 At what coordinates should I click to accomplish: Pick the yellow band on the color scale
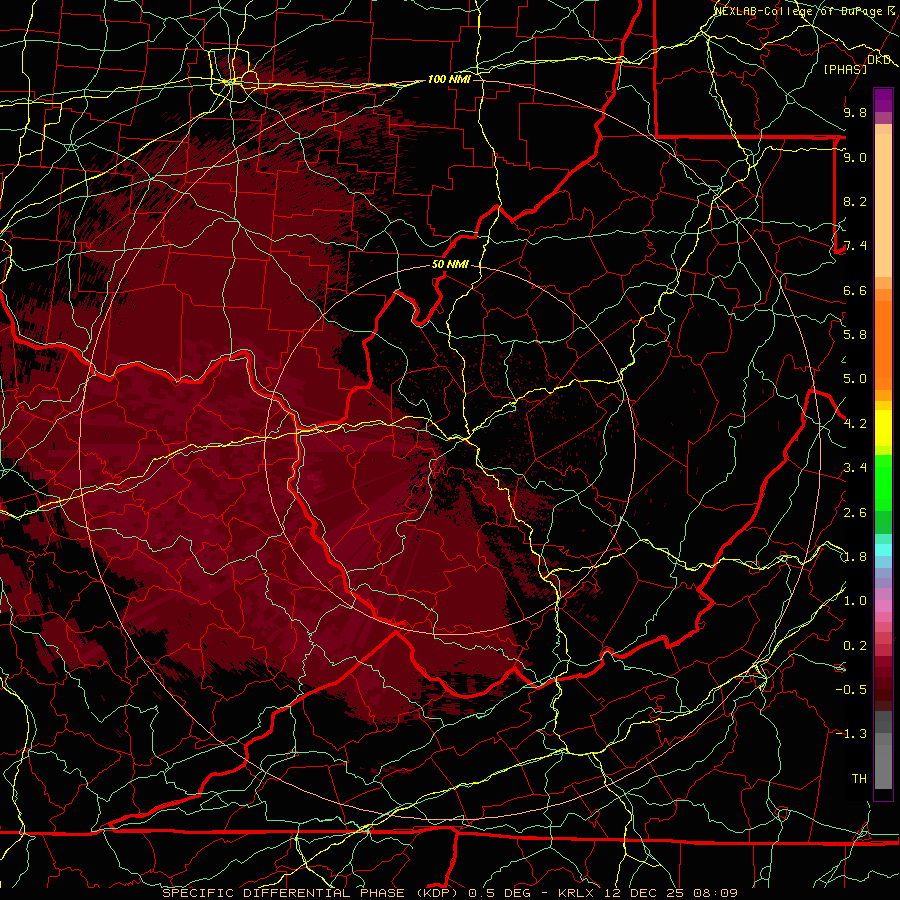[883, 428]
